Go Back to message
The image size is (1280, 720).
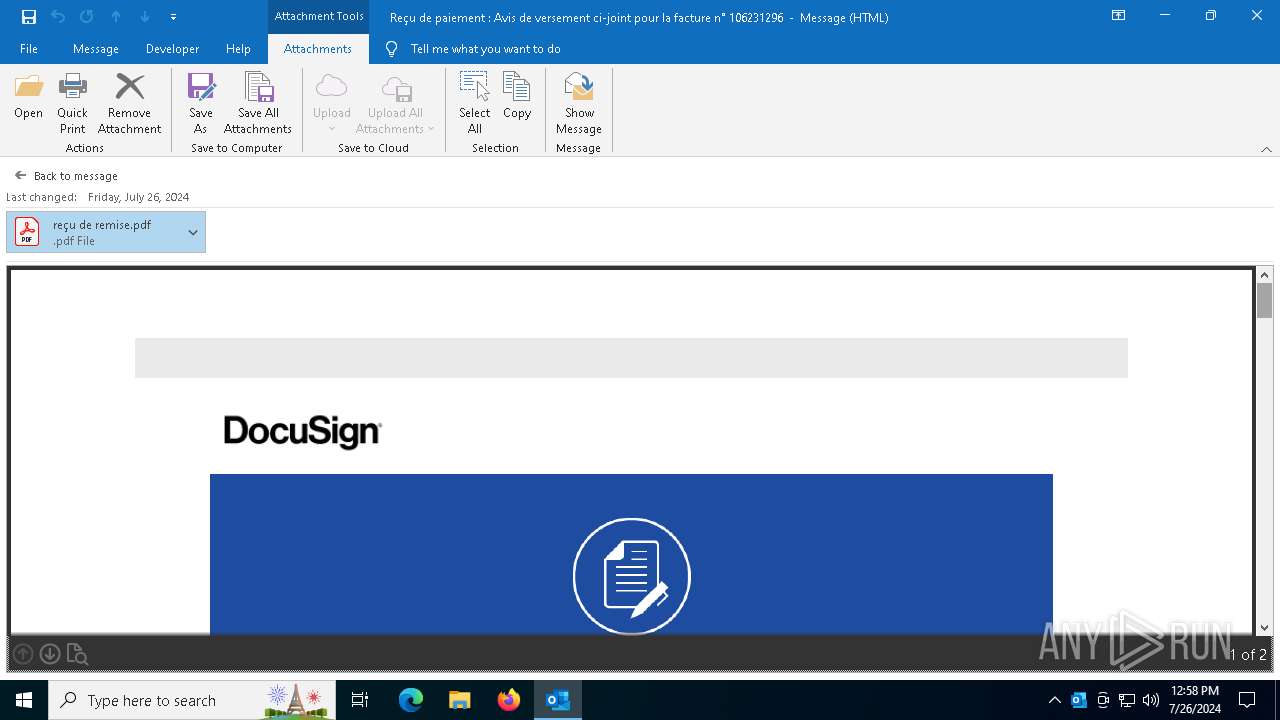pyautogui.click(x=66, y=176)
